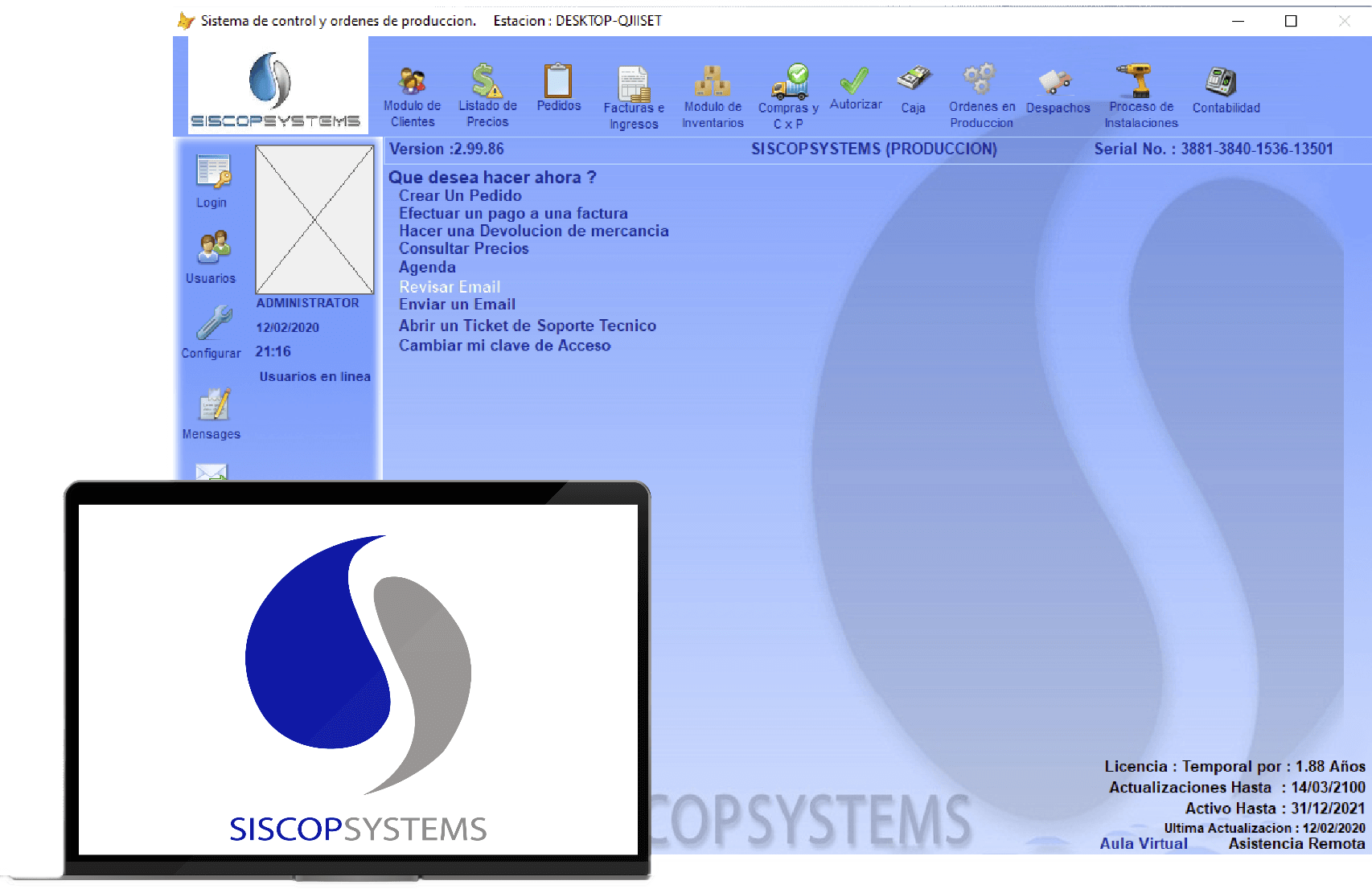Open the Modulo de Inventarios icon
This screenshot has width=1372, height=889.
pyautogui.click(x=713, y=81)
